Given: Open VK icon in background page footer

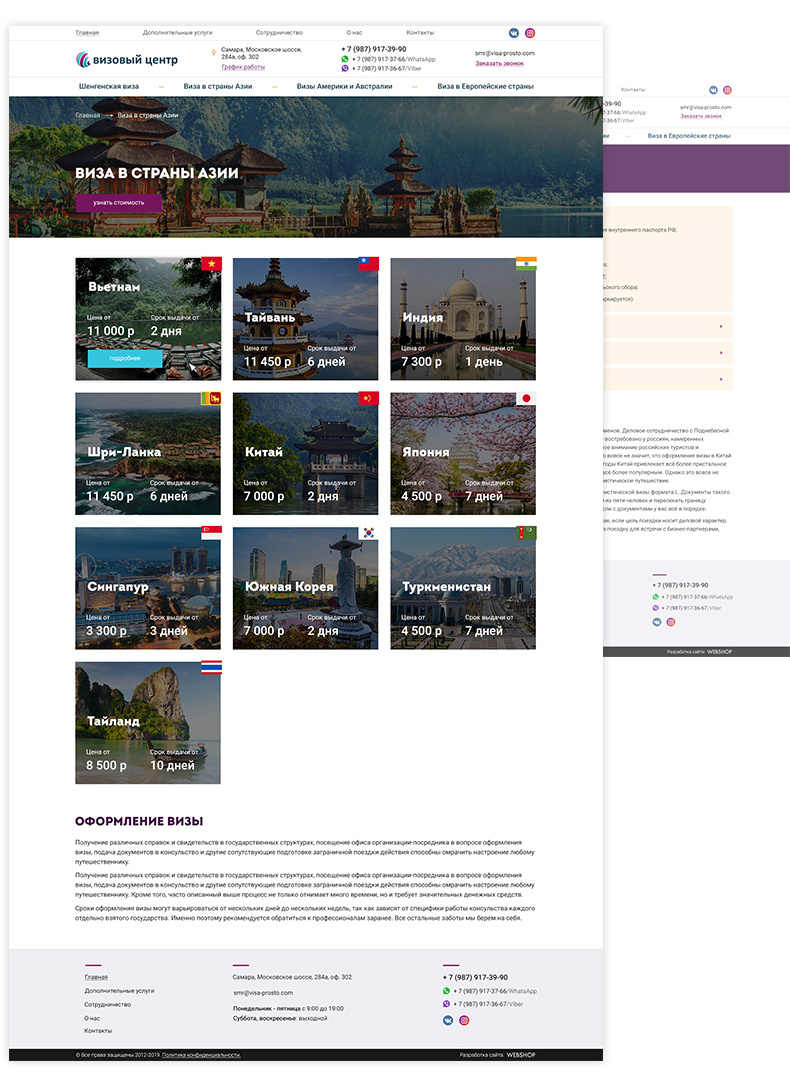Looking at the screenshot, I should point(656,622).
